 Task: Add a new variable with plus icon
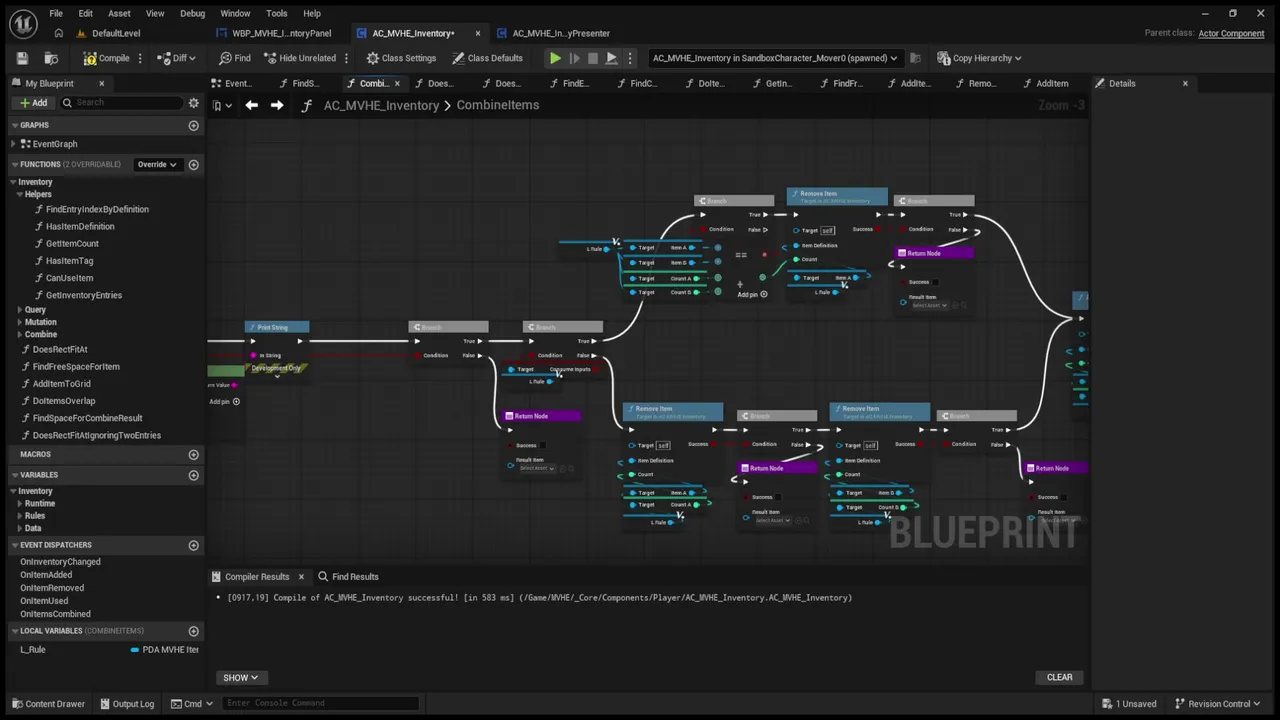pyautogui.click(x=194, y=475)
